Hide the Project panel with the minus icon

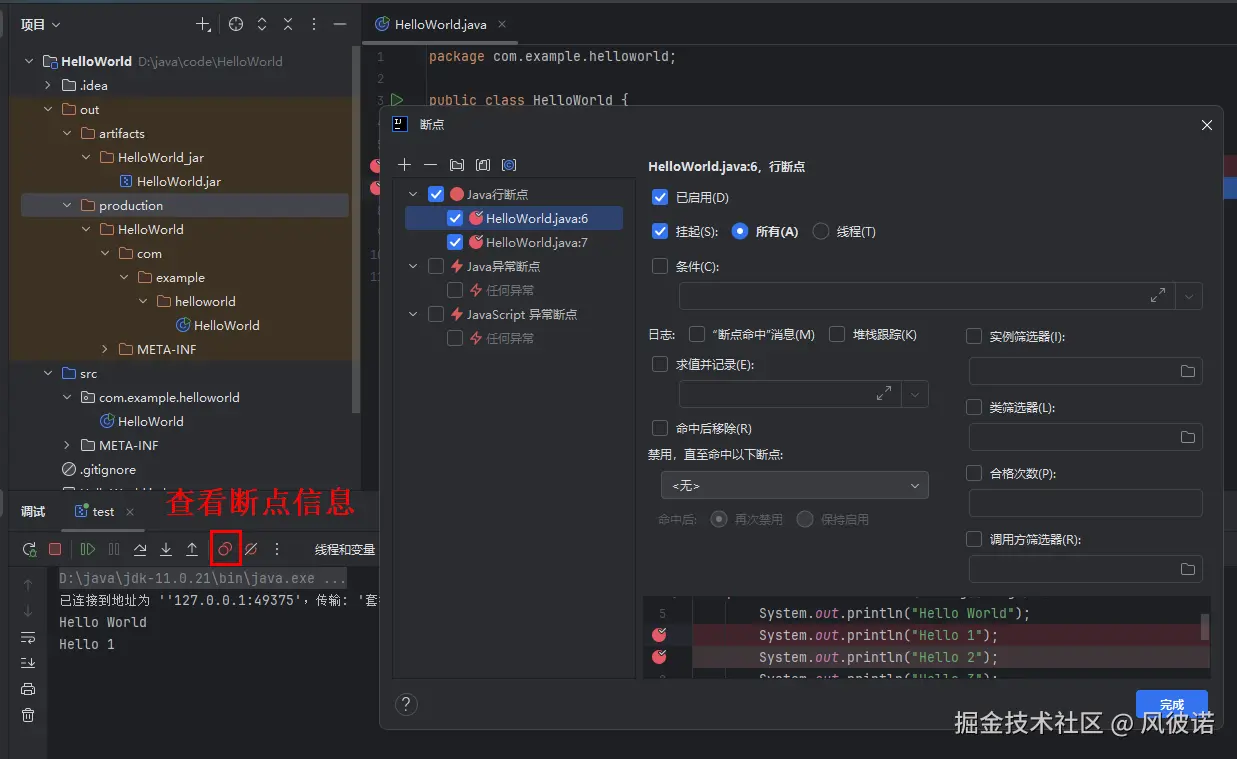[x=340, y=24]
